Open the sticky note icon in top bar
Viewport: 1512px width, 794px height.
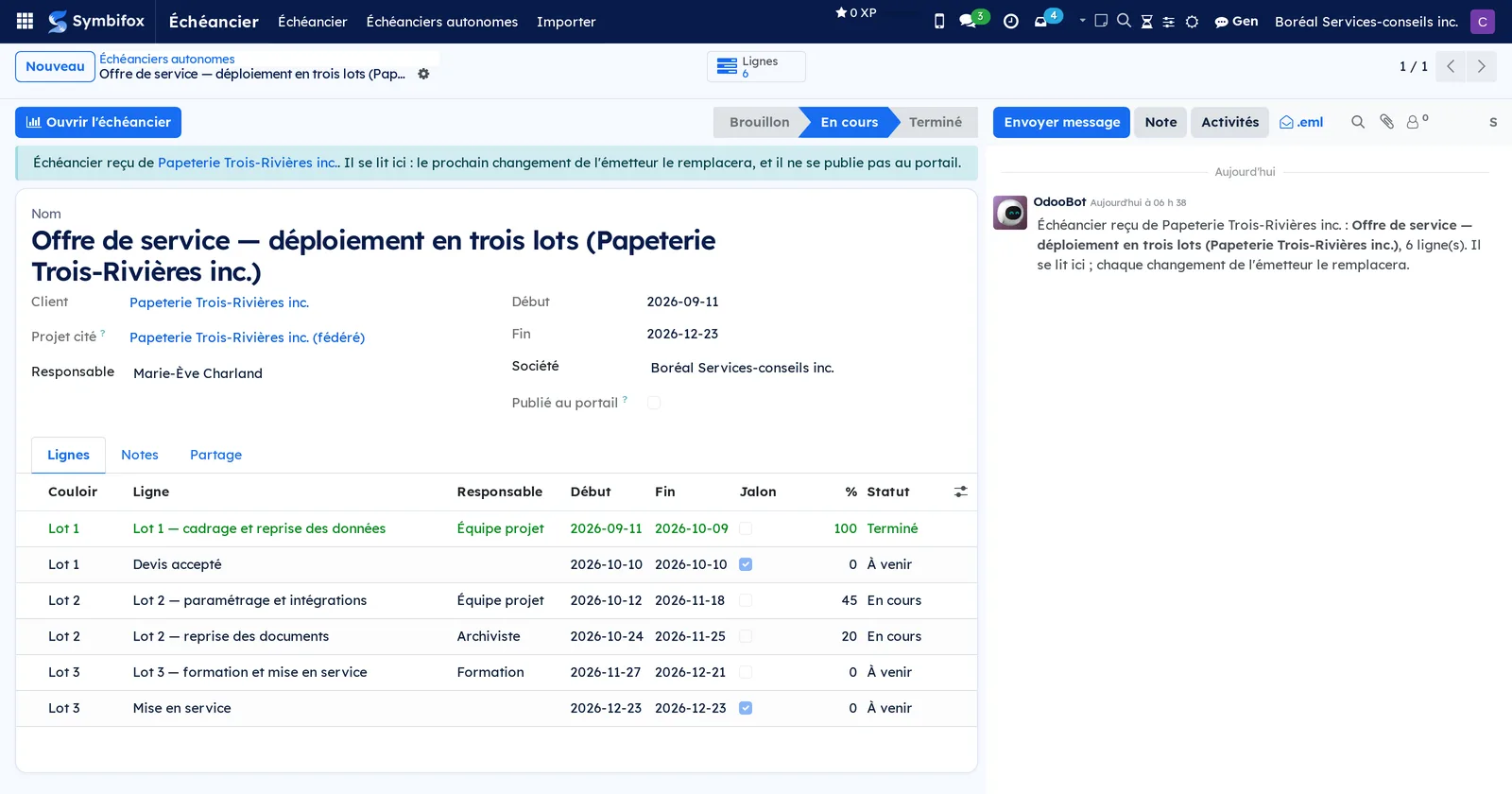tap(1101, 21)
